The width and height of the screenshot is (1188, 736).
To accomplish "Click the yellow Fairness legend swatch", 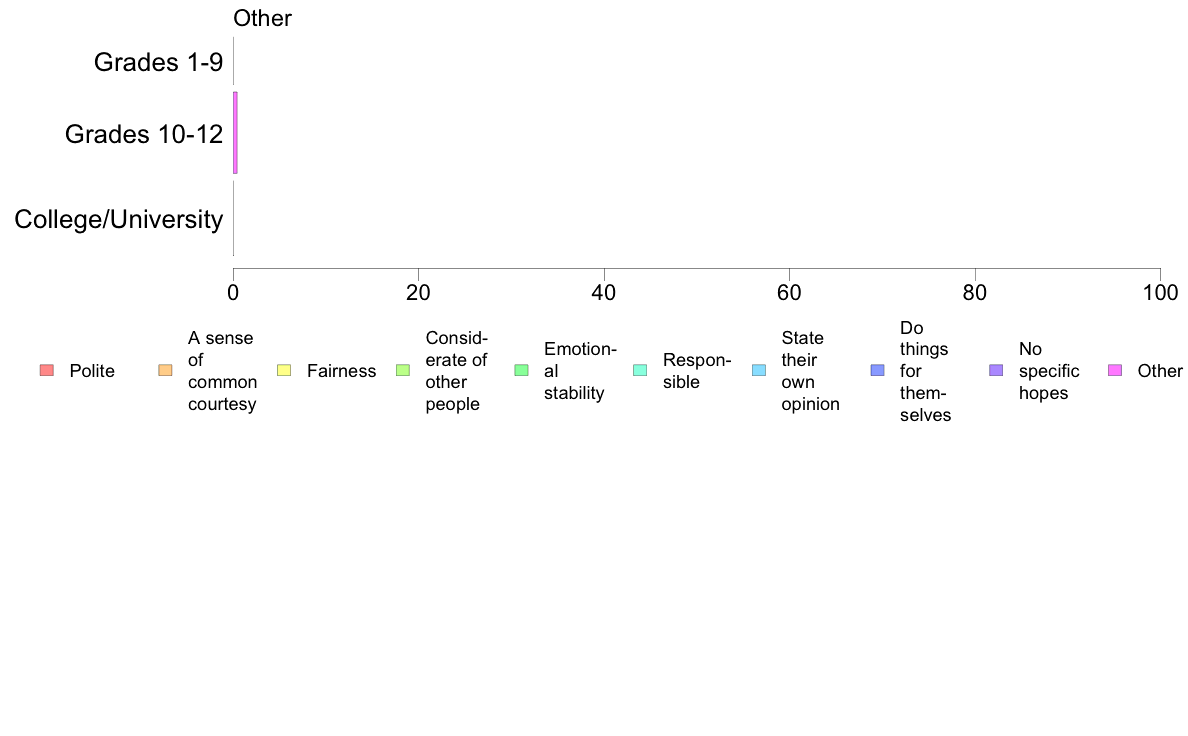I will [284, 371].
